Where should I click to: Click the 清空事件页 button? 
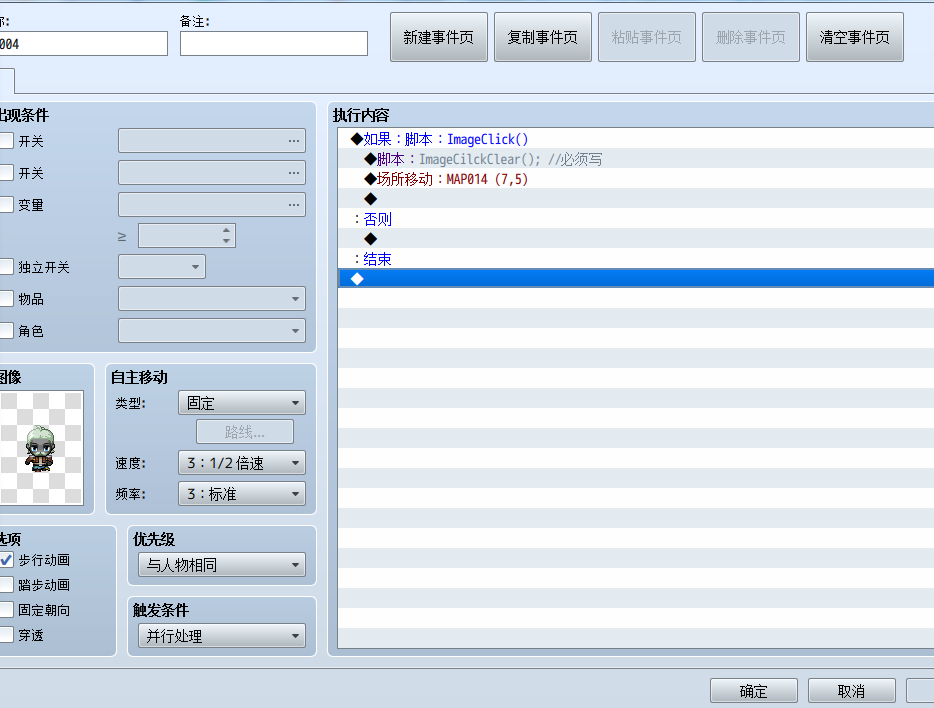[x=855, y=37]
